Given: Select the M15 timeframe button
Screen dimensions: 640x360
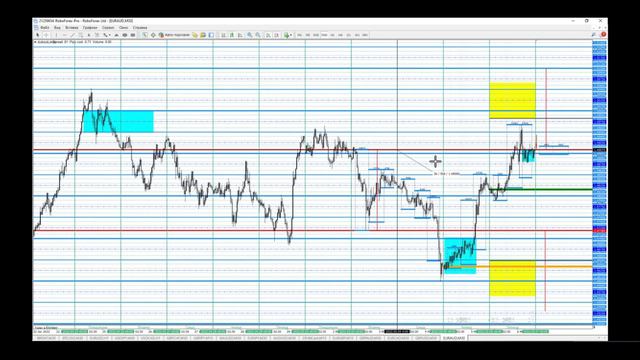Looking at the screenshot, I should coord(316,35).
